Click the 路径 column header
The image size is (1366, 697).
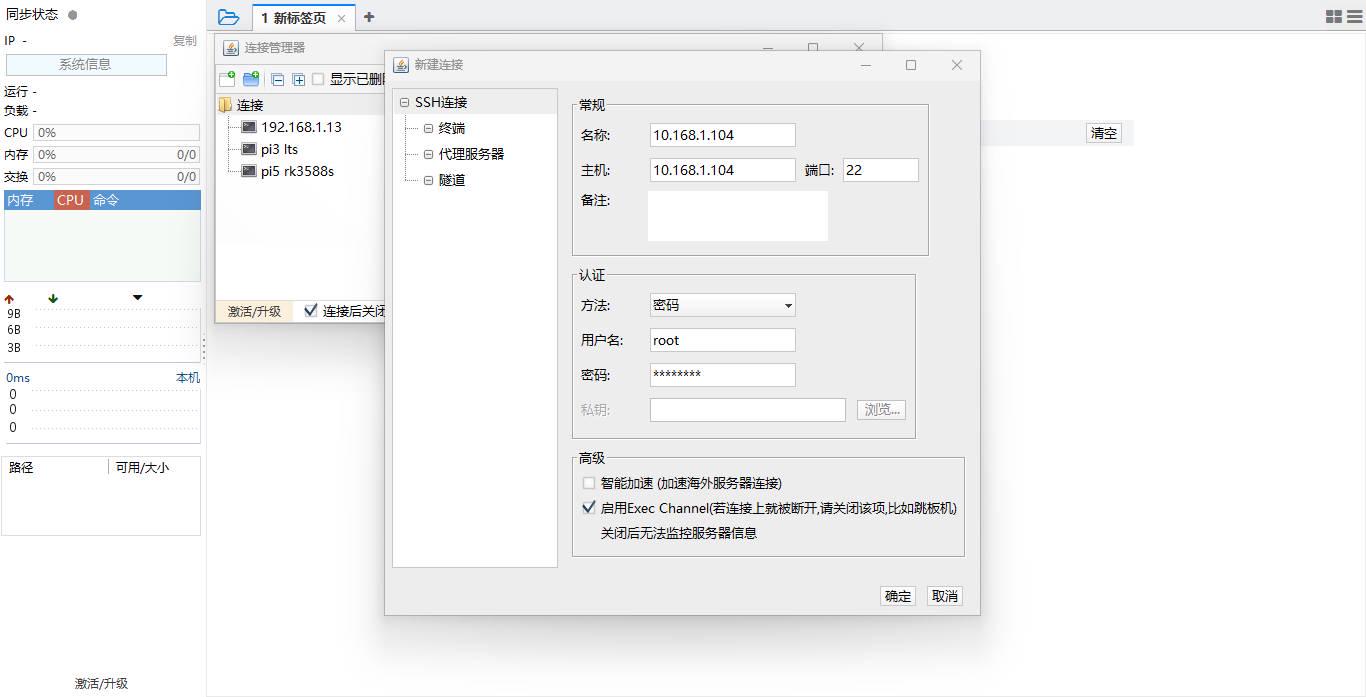coord(21,468)
